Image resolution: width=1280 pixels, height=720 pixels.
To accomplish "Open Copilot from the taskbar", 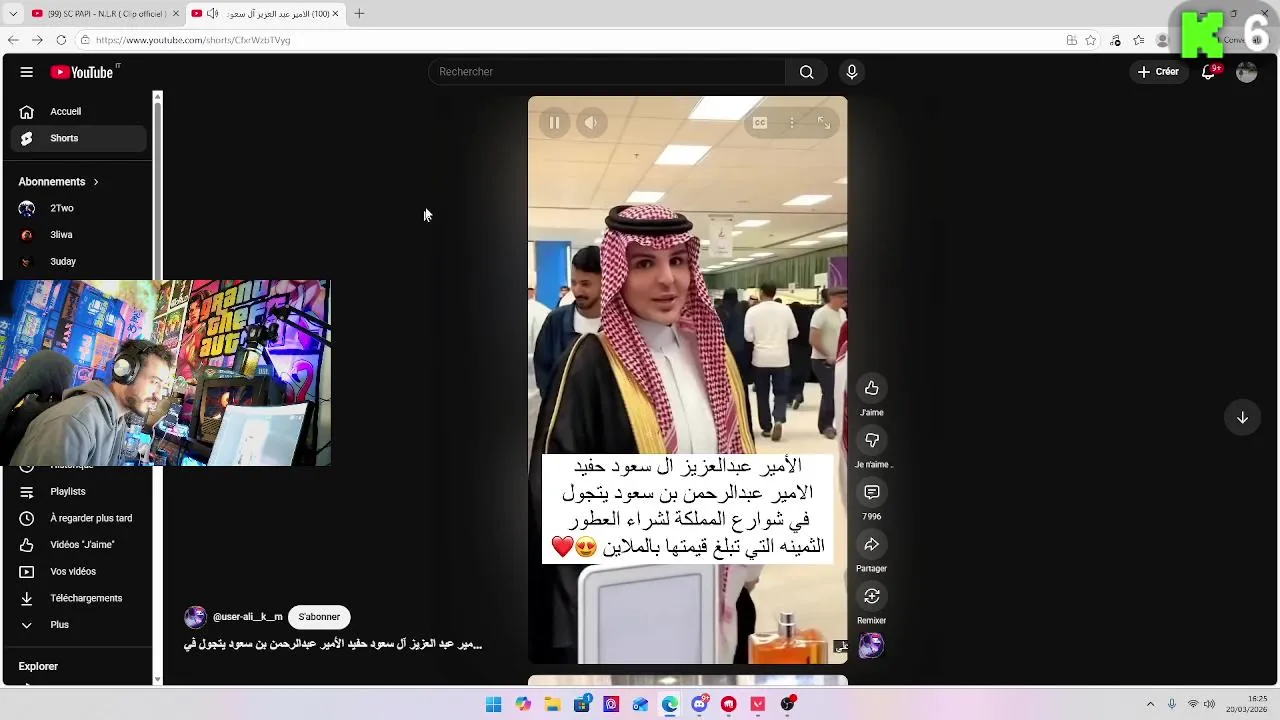I will (523, 704).
